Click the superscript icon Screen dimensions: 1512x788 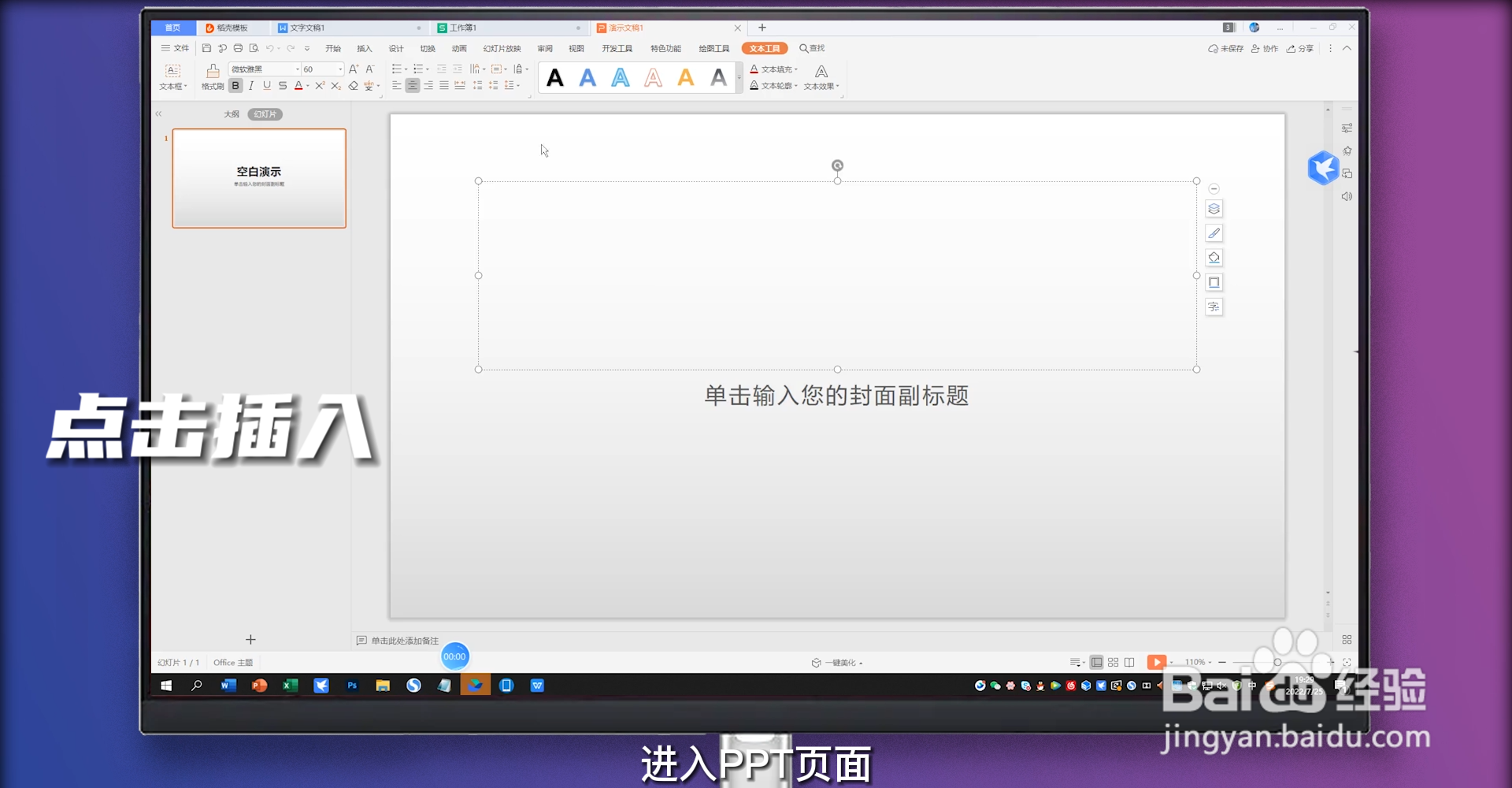tap(319, 86)
